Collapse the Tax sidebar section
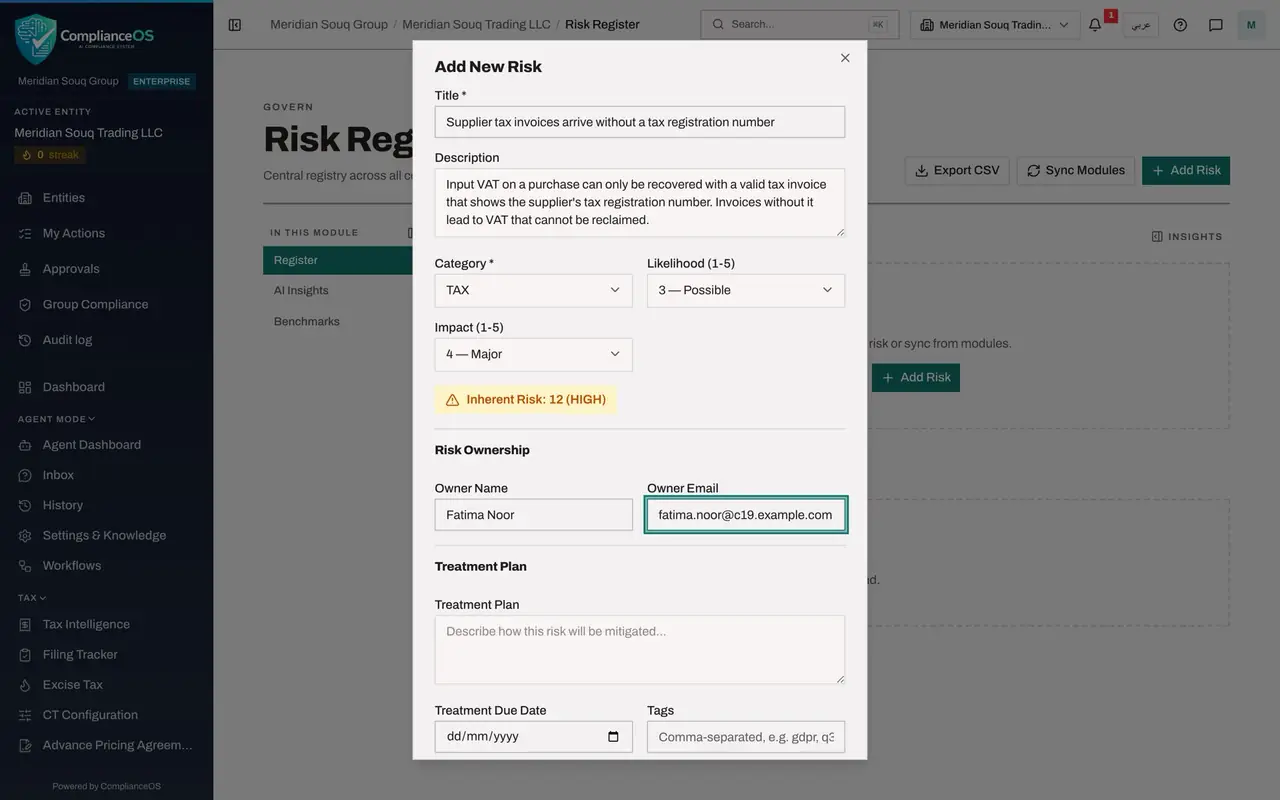Image resolution: width=1280 pixels, height=800 pixels. [x=32, y=598]
